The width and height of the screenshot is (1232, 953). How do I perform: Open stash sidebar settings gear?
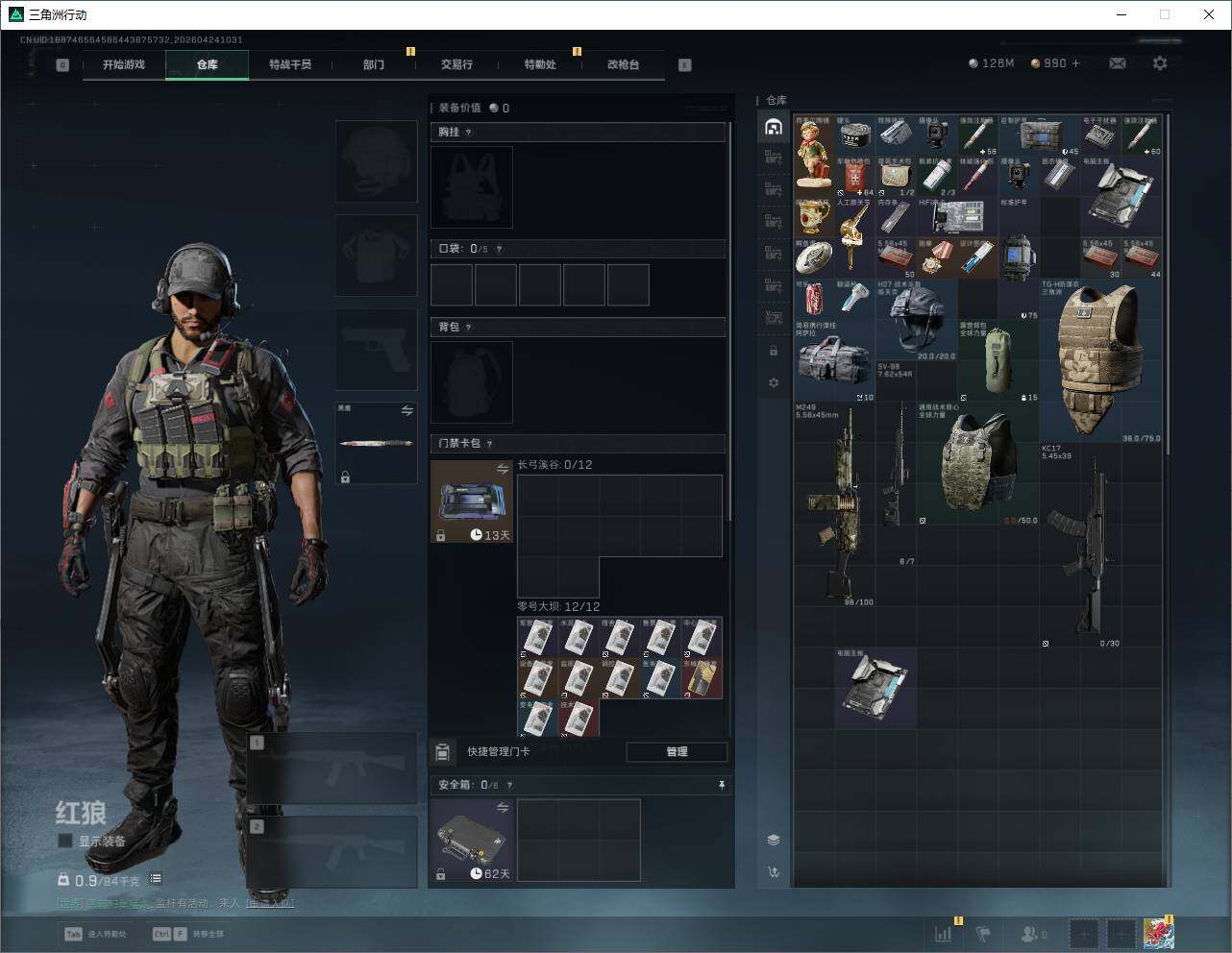coord(774,382)
